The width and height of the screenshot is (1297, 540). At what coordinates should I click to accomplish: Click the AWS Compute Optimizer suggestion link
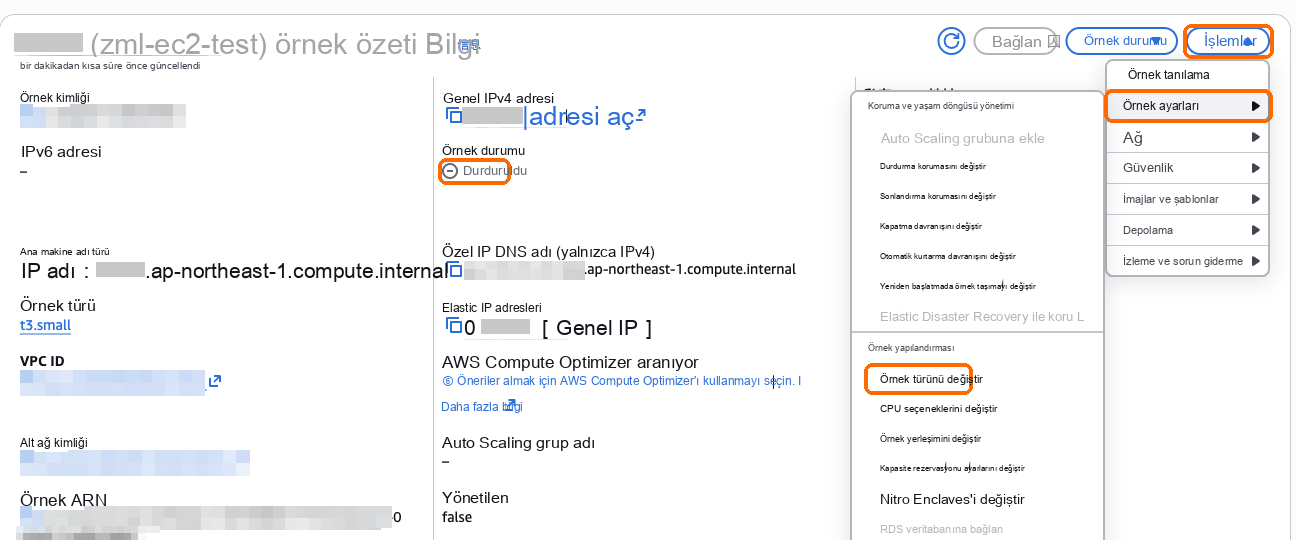click(621, 381)
